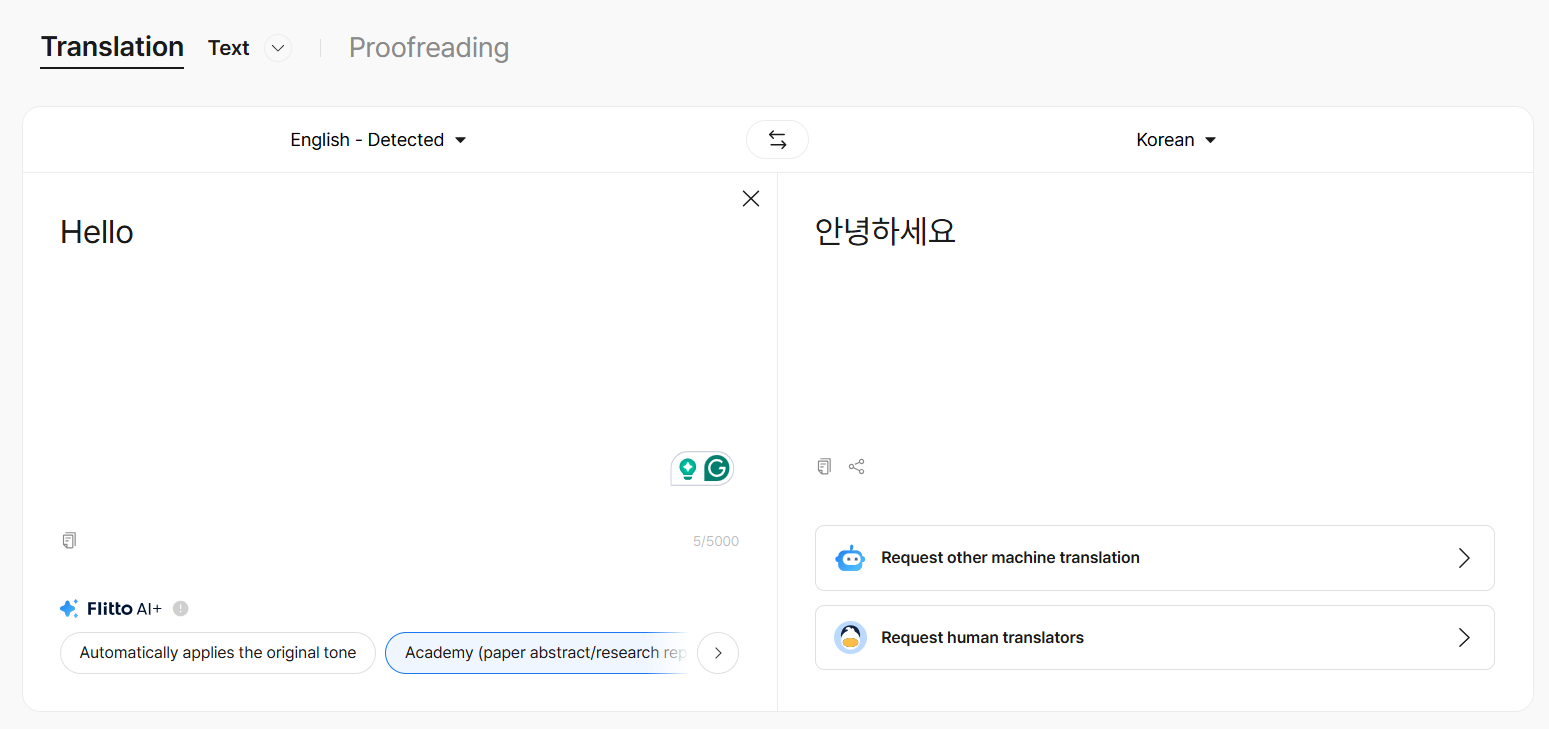Open the Korean target language dropdown
Screen dimensions: 1549x729
(1176, 140)
